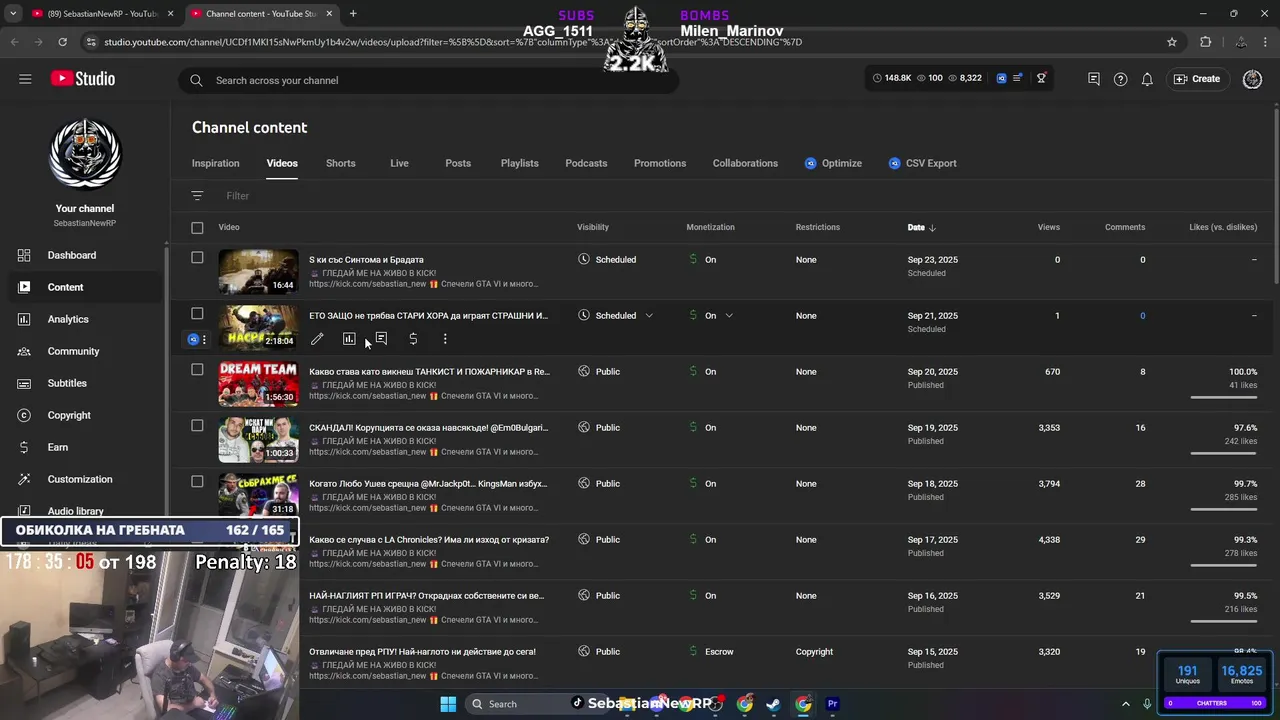The width and height of the screenshot is (1280, 720).
Task: Open Windows Start menu
Action: pos(448,704)
